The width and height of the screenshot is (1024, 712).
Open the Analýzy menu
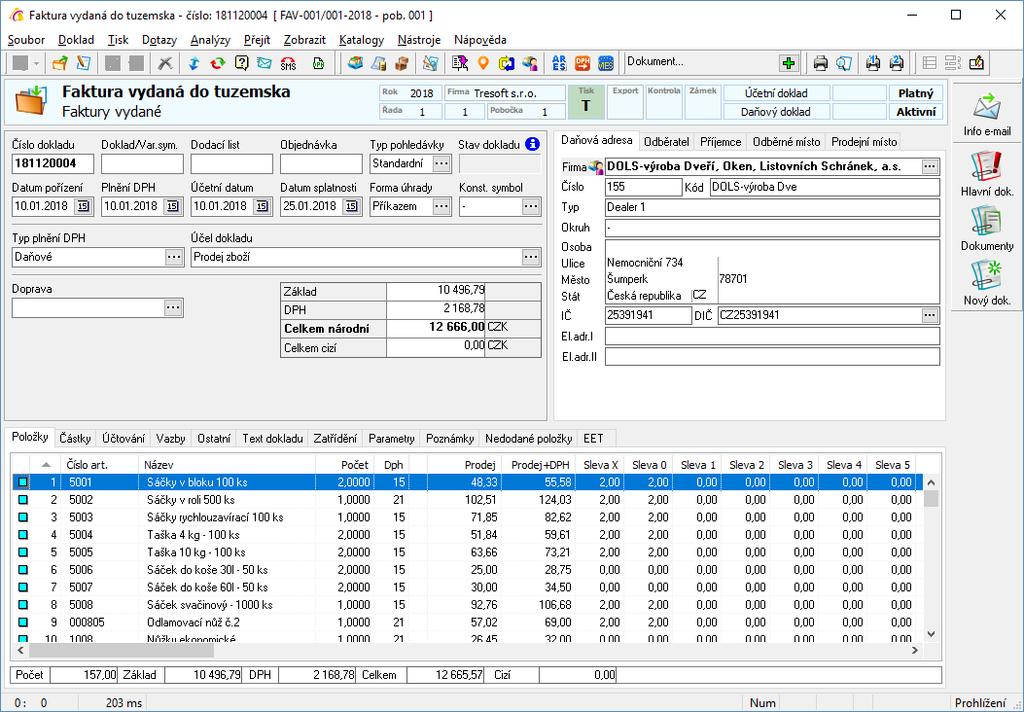(x=210, y=40)
